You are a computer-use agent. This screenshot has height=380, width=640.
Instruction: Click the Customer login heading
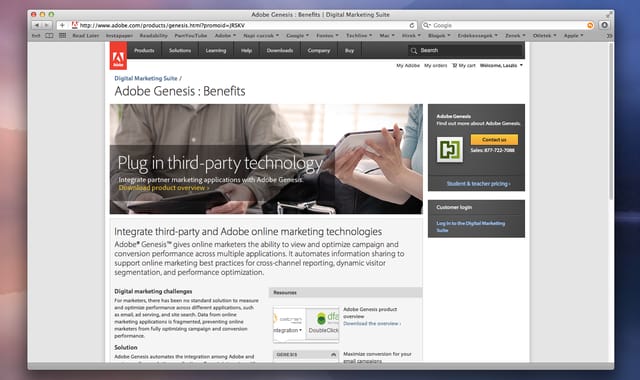pyautogui.click(x=454, y=207)
